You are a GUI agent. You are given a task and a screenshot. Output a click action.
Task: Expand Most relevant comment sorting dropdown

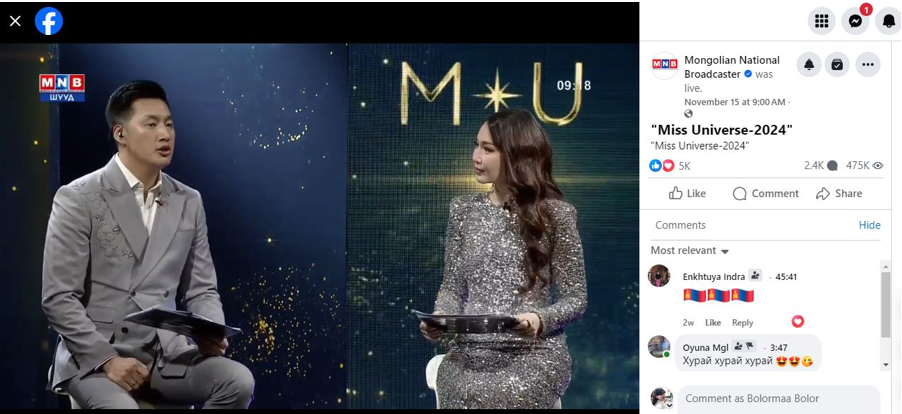690,250
